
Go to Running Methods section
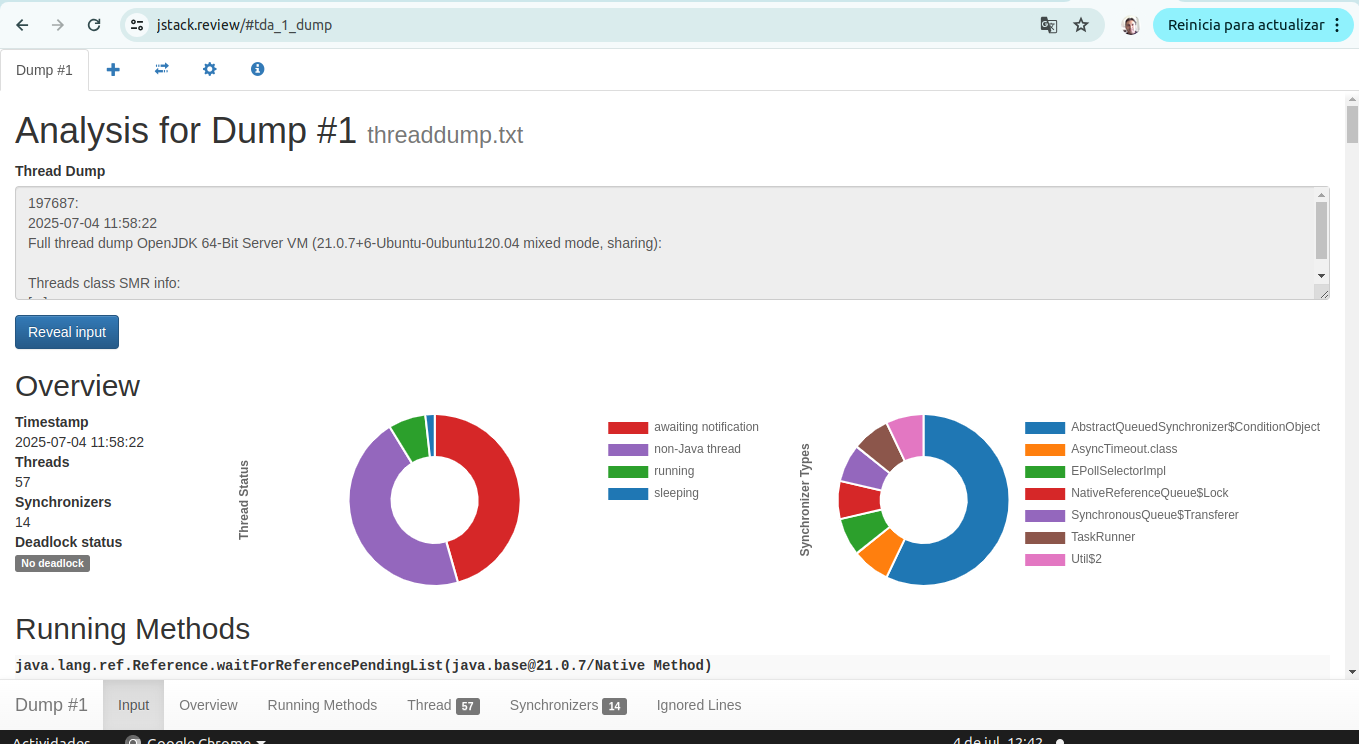[322, 705]
